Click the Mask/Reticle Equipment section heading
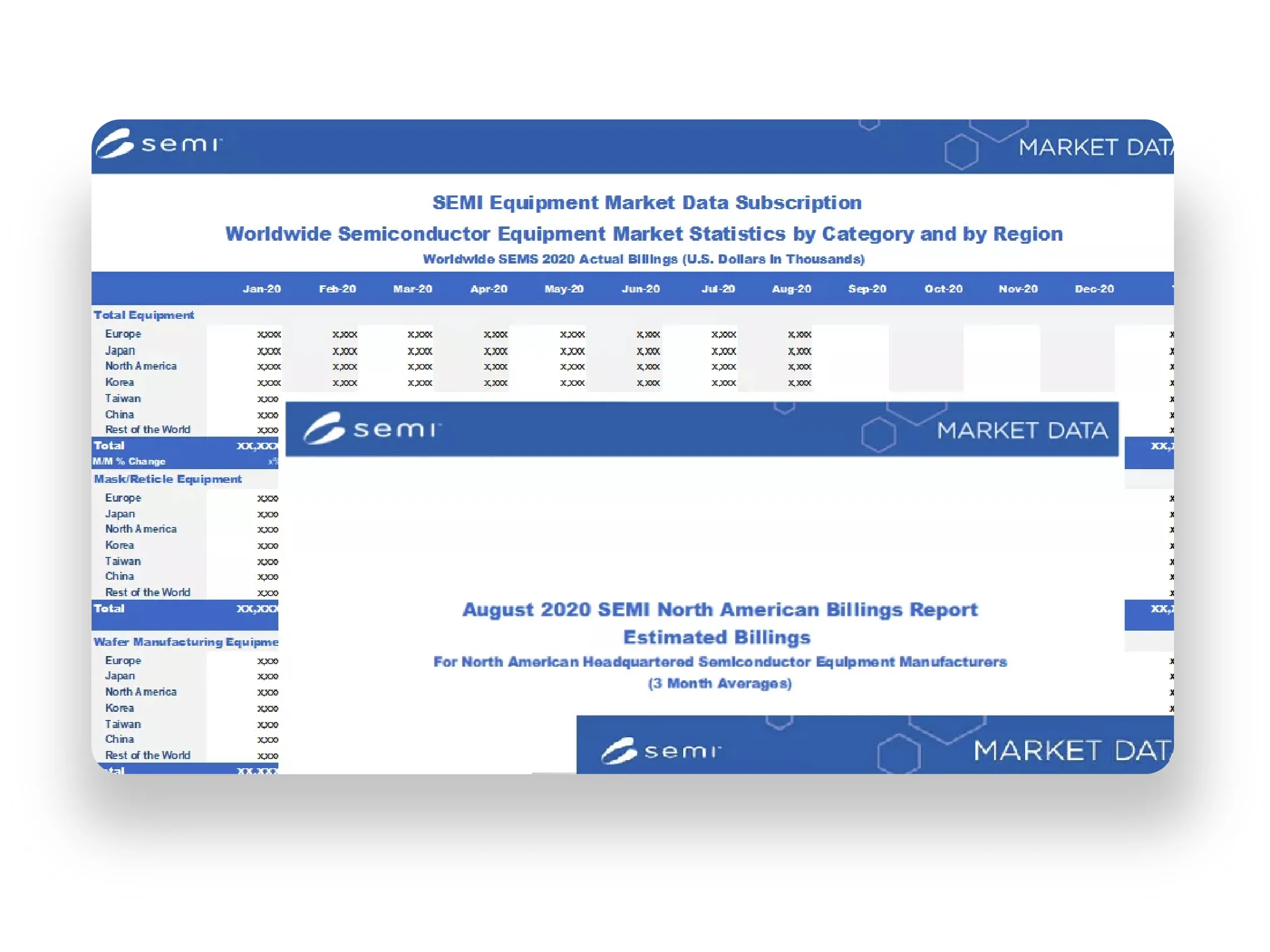This screenshot has height=952, width=1270. coord(168,479)
